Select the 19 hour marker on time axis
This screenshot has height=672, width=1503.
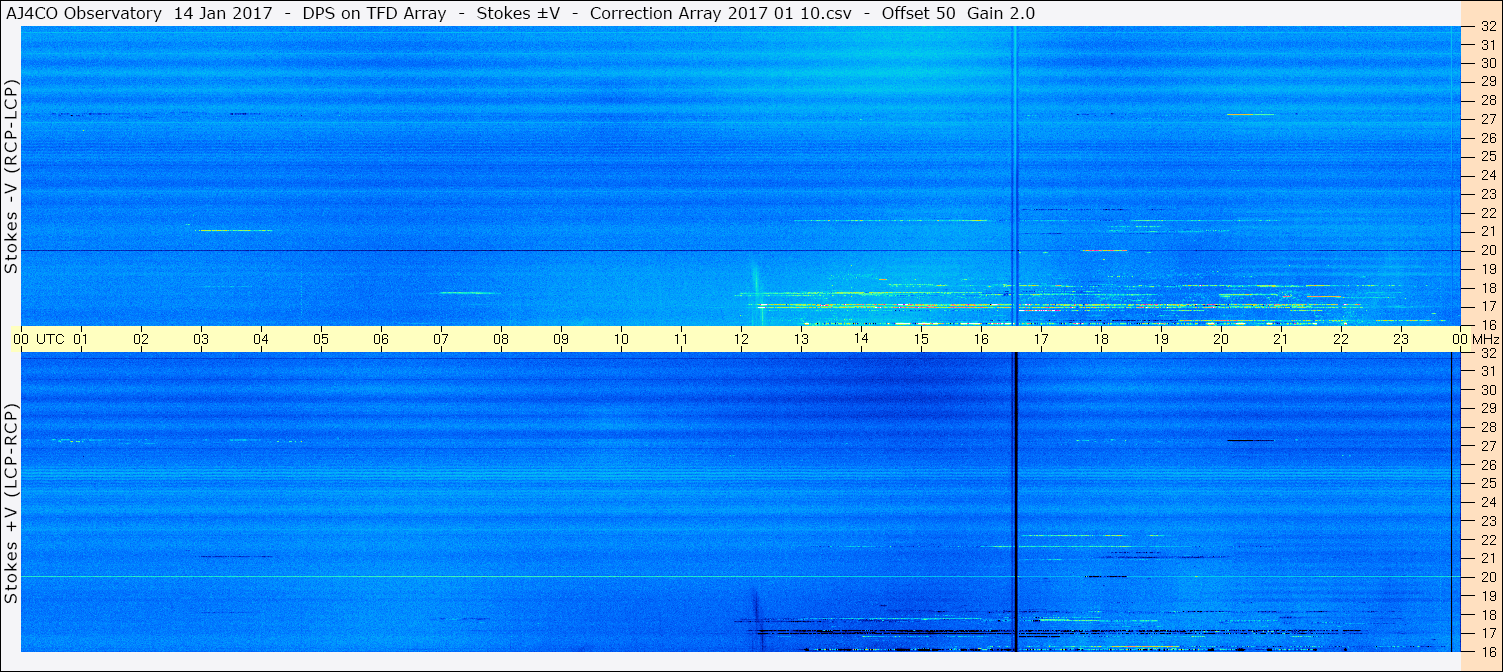pos(1161,339)
